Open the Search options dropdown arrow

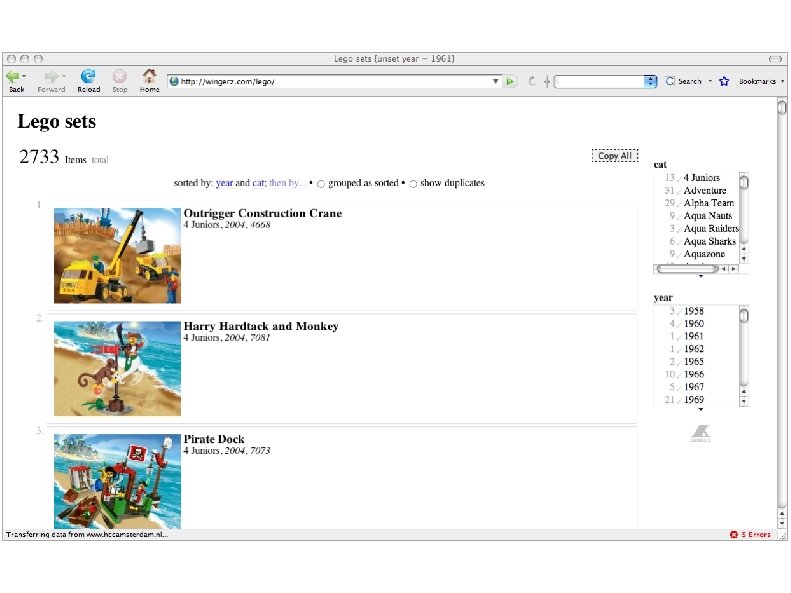pos(710,81)
